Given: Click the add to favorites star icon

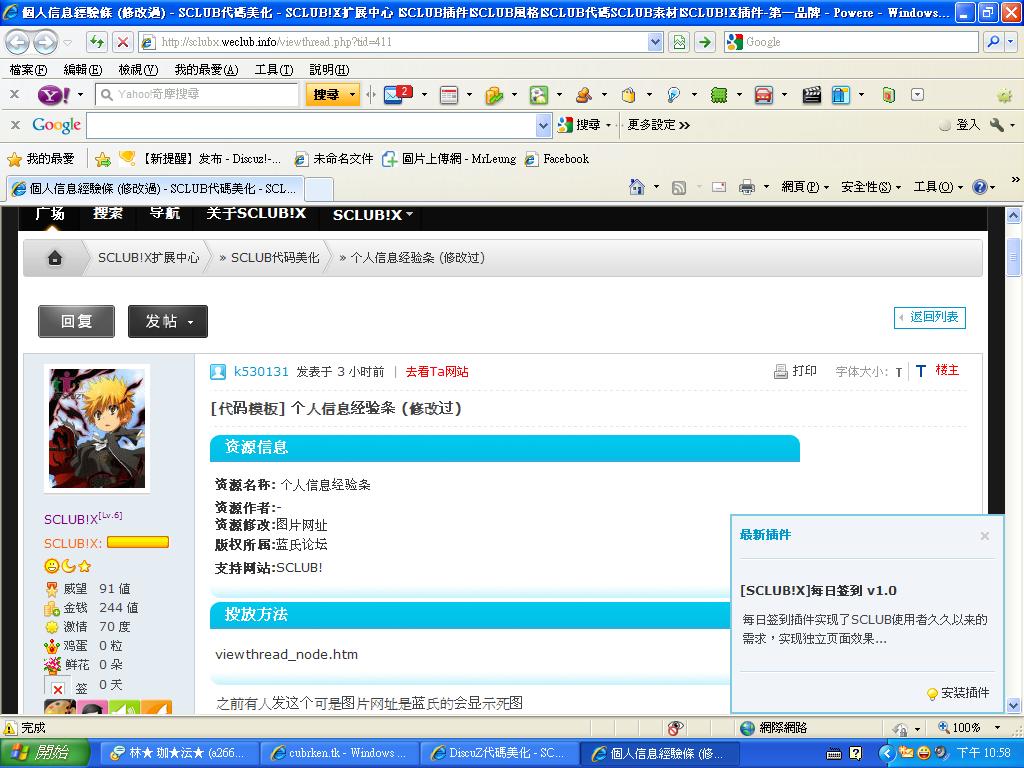Looking at the screenshot, I should pyautogui.click(x=102, y=159).
